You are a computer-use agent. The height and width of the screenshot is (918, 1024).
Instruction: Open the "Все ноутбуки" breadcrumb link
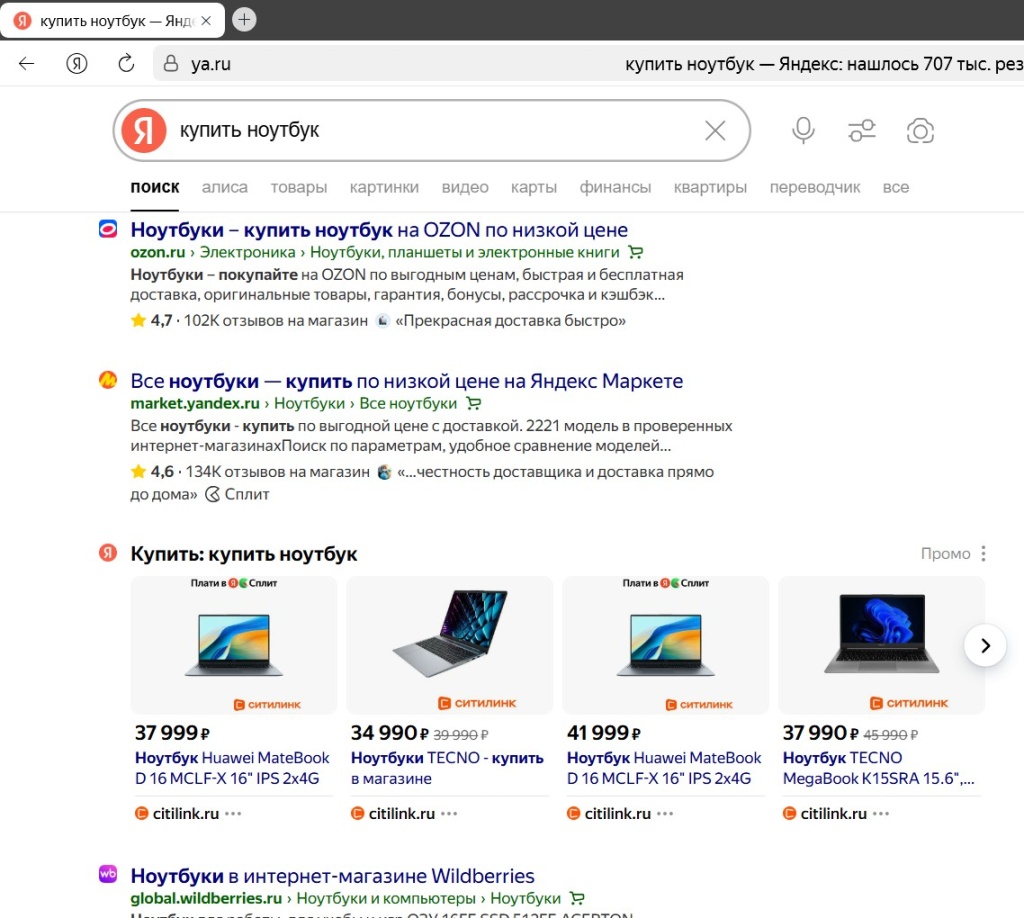click(408, 404)
